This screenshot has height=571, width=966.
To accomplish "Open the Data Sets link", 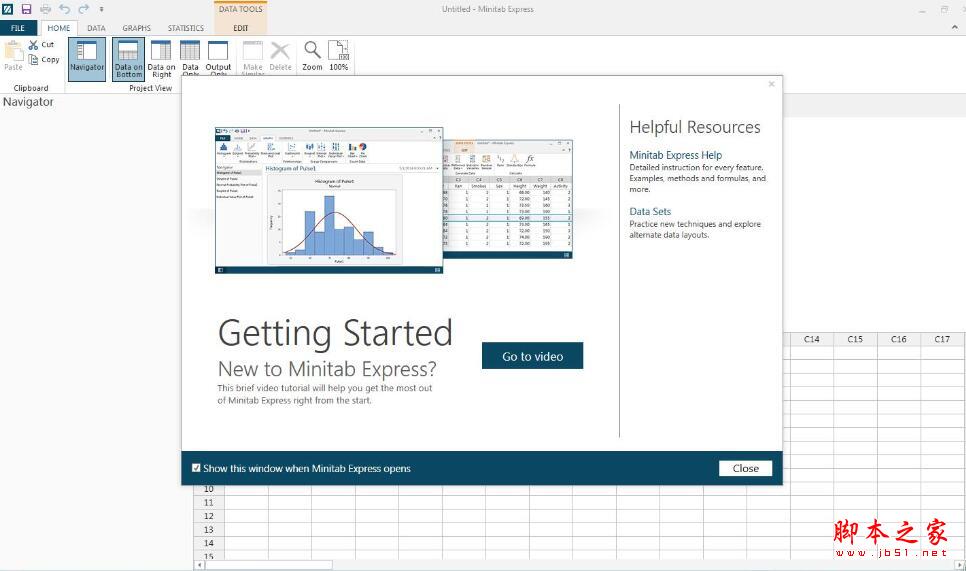I will pos(650,211).
